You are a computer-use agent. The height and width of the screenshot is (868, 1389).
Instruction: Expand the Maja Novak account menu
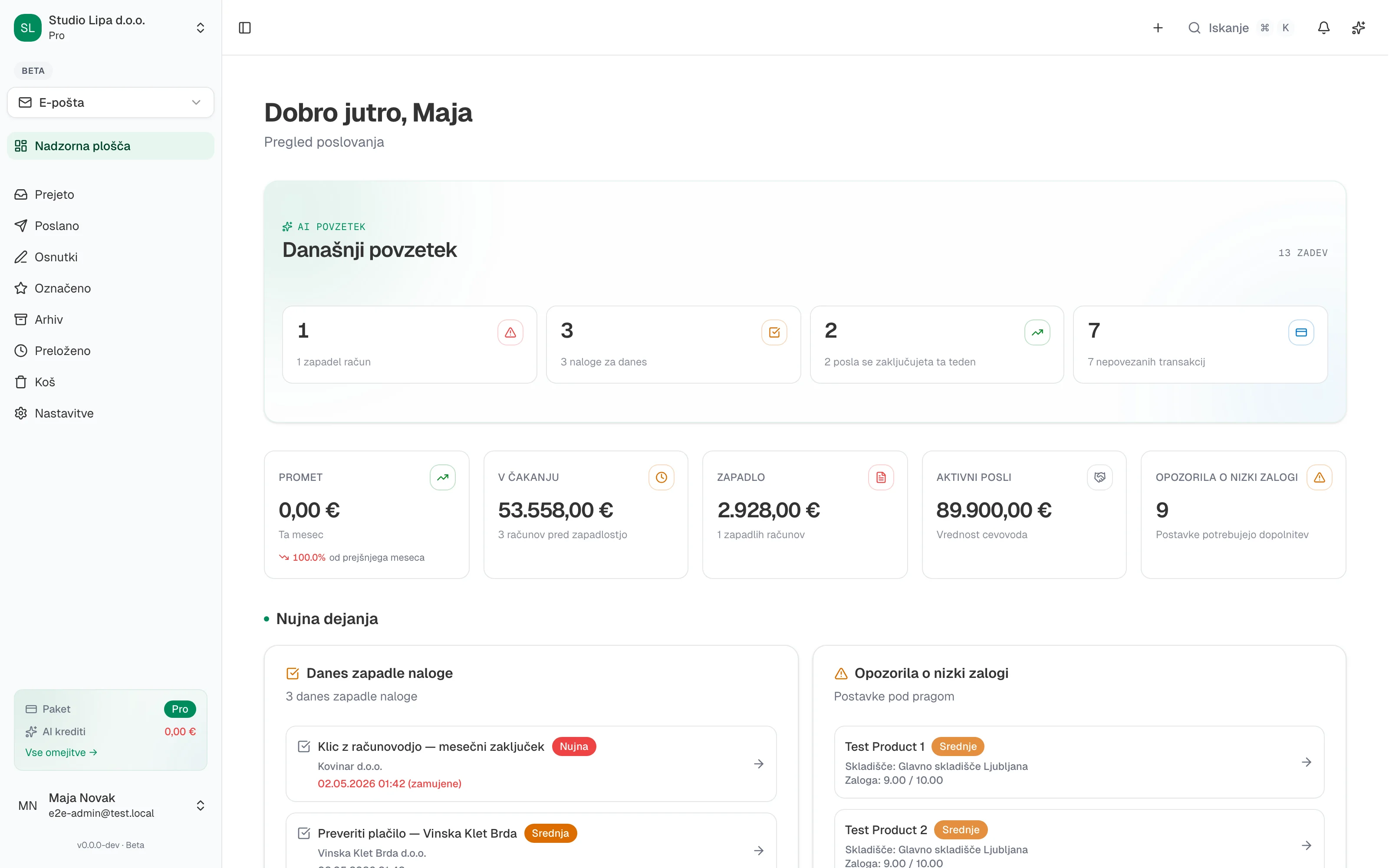point(200,805)
